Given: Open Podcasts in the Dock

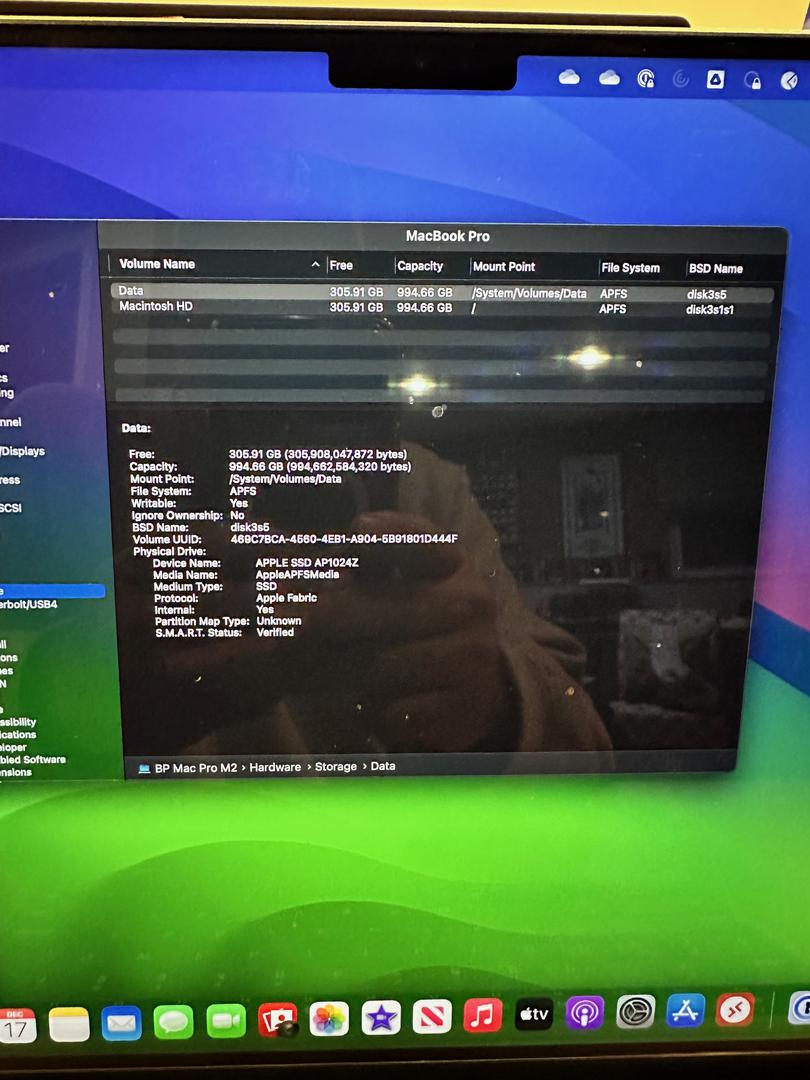Looking at the screenshot, I should pyautogui.click(x=585, y=1012).
